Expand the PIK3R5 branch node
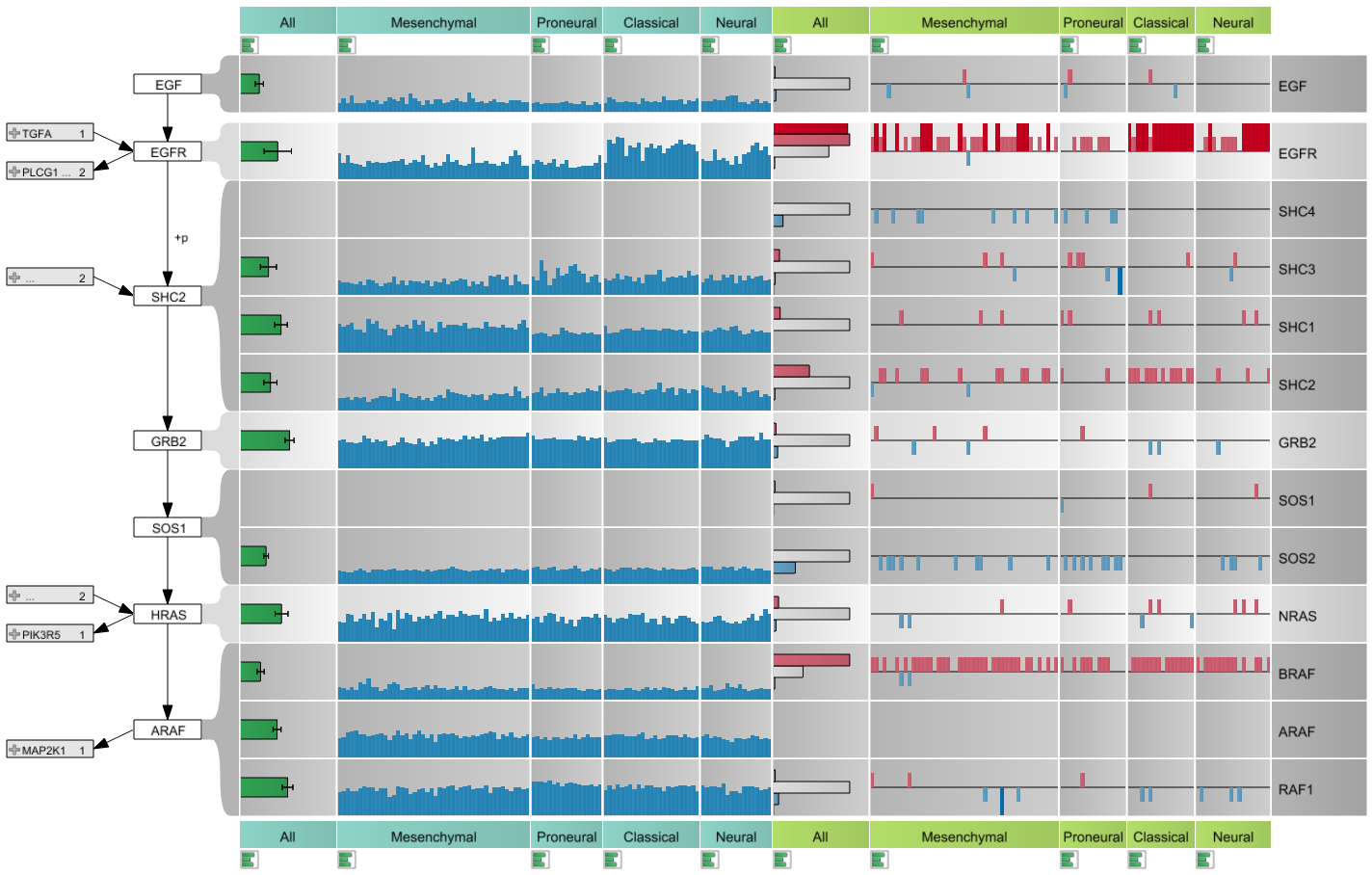Image resolution: width=1372 pixels, height=875 pixels. coord(14,634)
